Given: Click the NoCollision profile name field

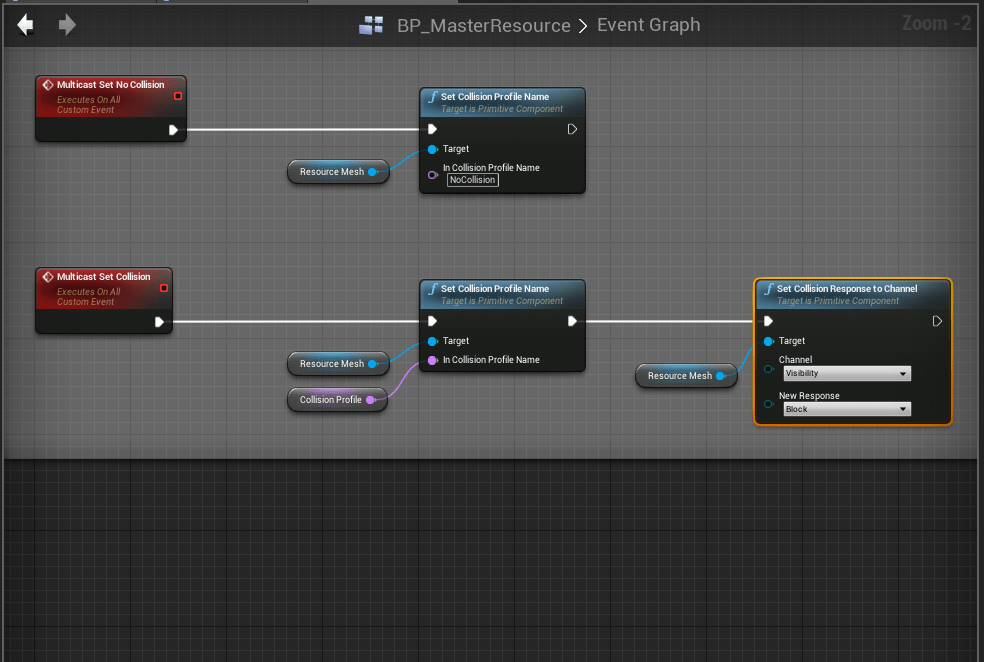Looking at the screenshot, I should pos(472,180).
